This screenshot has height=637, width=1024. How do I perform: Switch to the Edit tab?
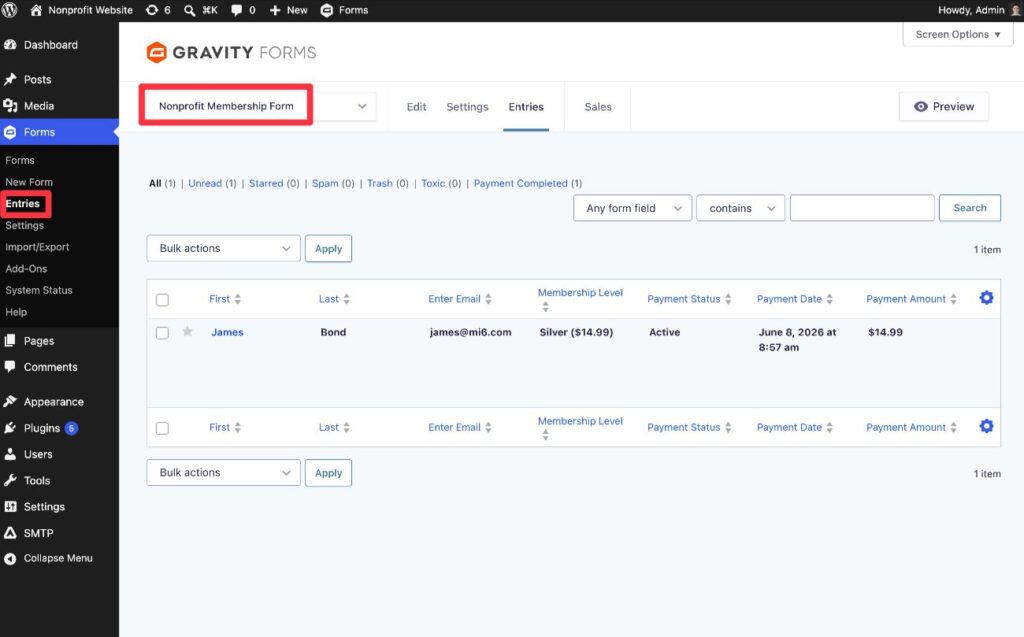[416, 106]
